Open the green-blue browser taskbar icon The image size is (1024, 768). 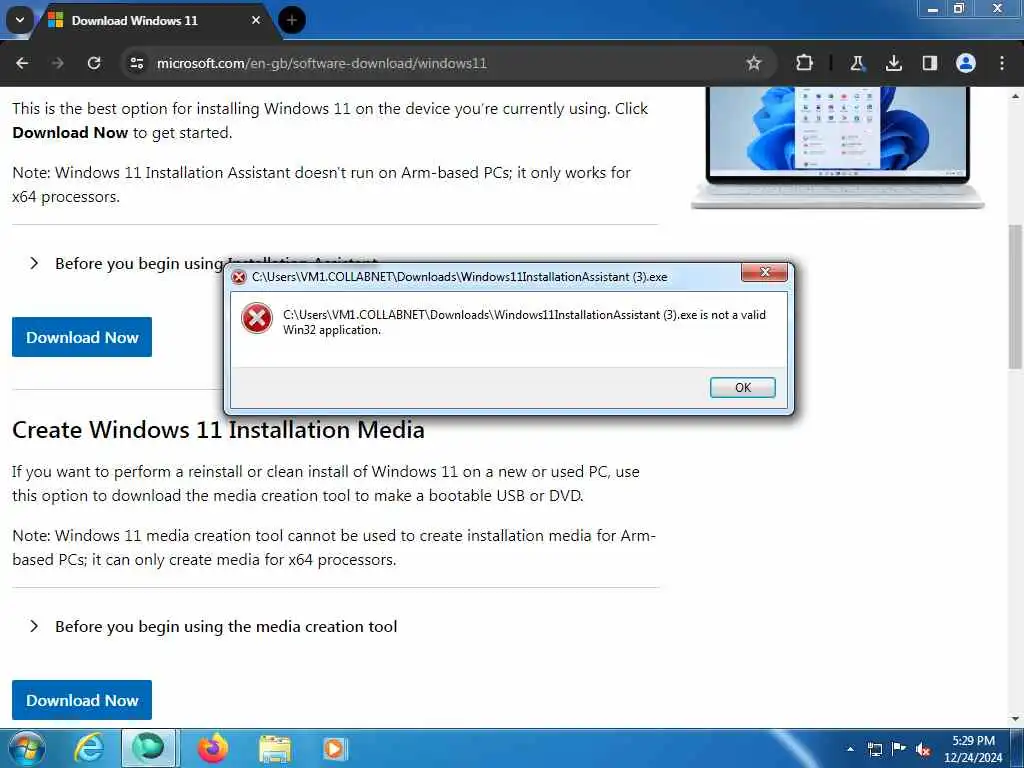click(x=148, y=748)
